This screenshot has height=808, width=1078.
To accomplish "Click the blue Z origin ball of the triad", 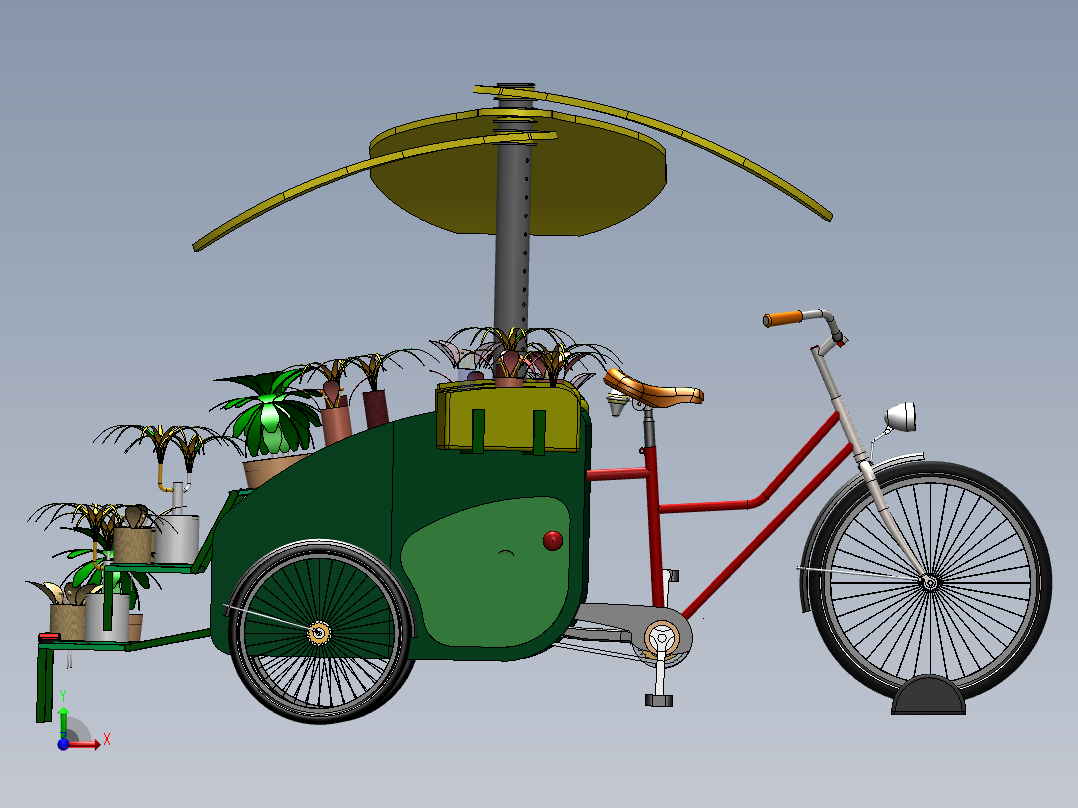I will (63, 744).
